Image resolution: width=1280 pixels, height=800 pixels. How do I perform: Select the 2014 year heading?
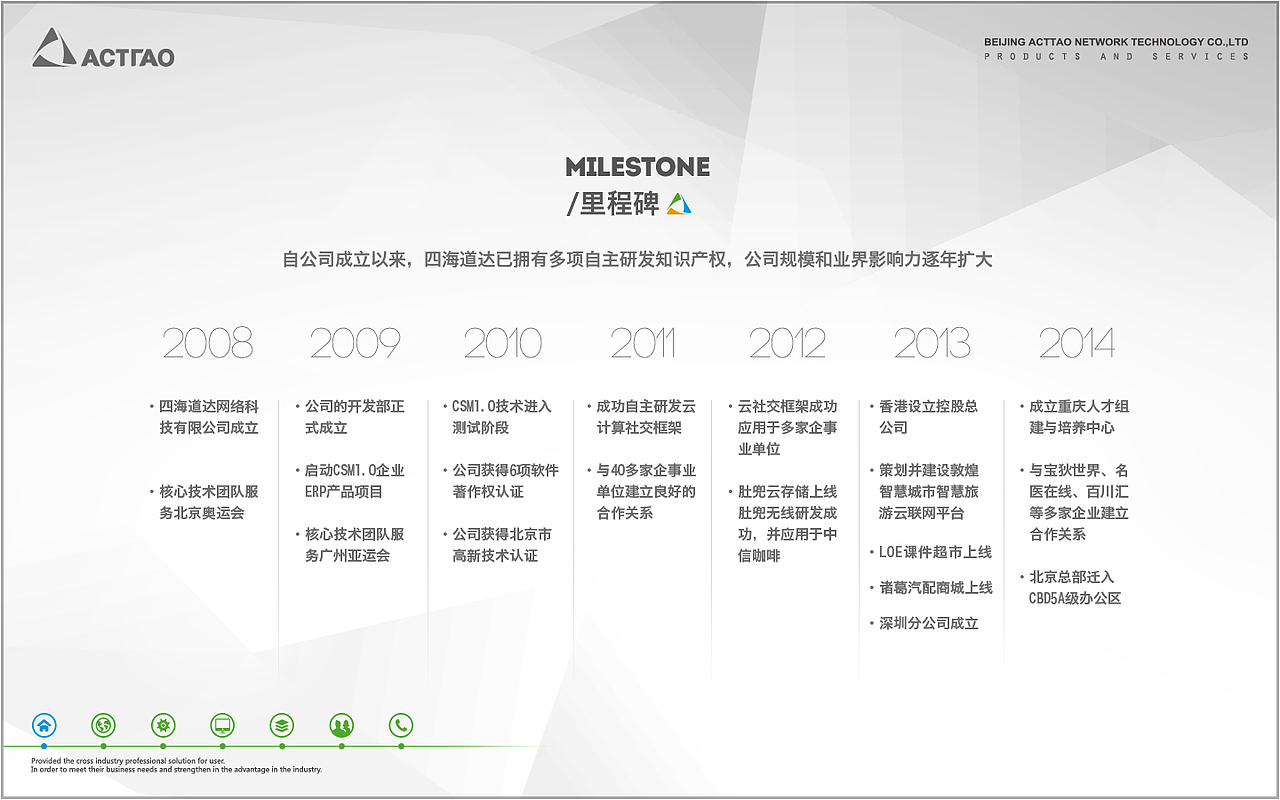point(1076,344)
